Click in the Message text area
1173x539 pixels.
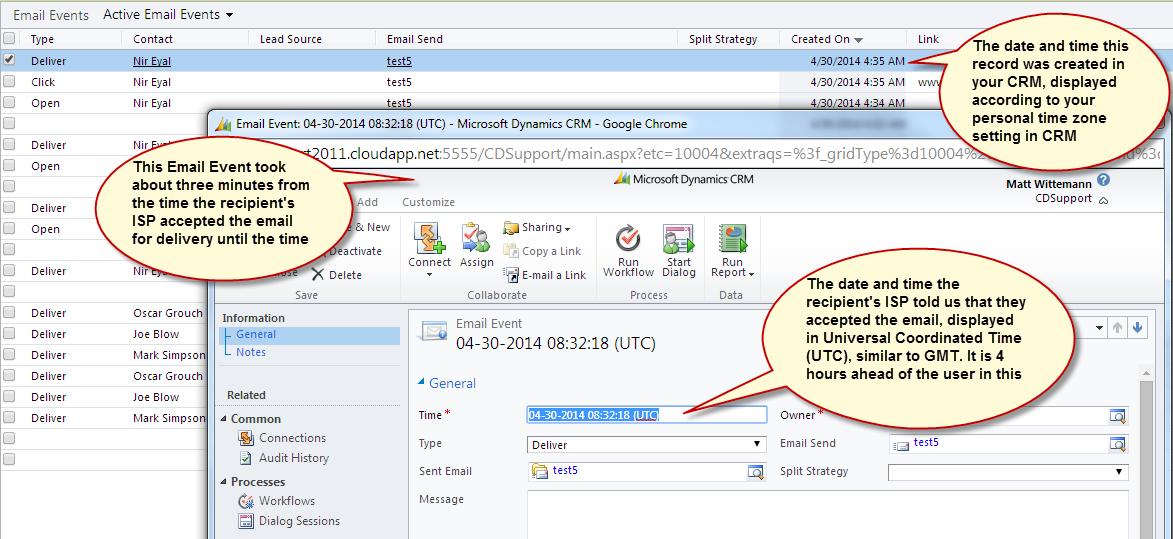(x=827, y=514)
